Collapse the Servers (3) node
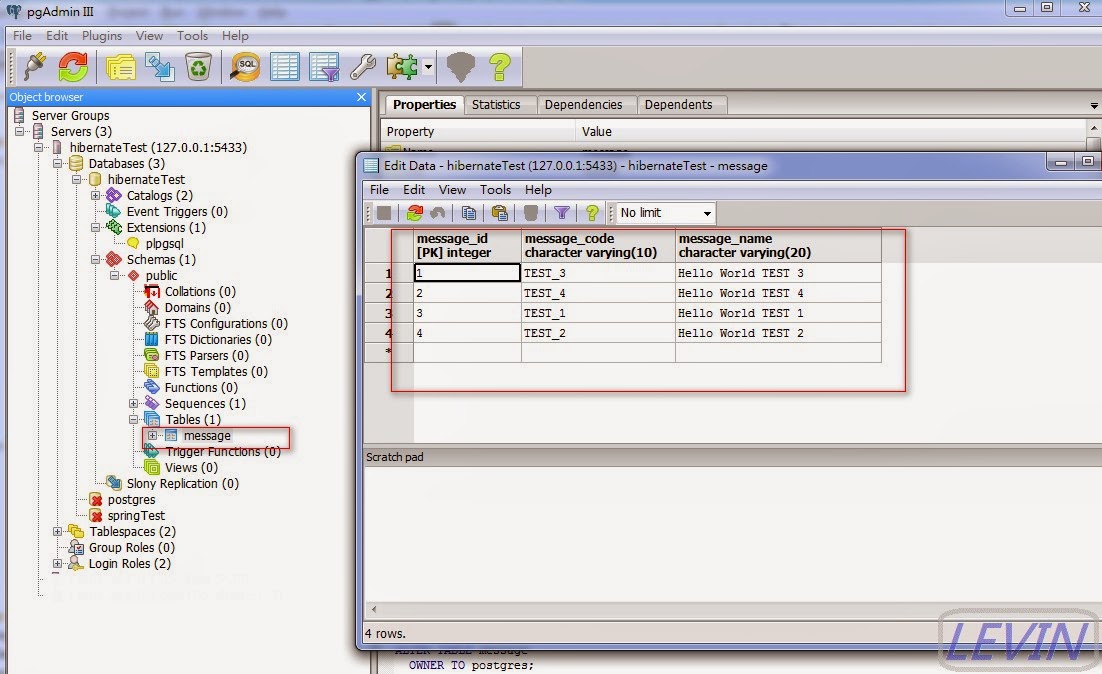 (20, 131)
